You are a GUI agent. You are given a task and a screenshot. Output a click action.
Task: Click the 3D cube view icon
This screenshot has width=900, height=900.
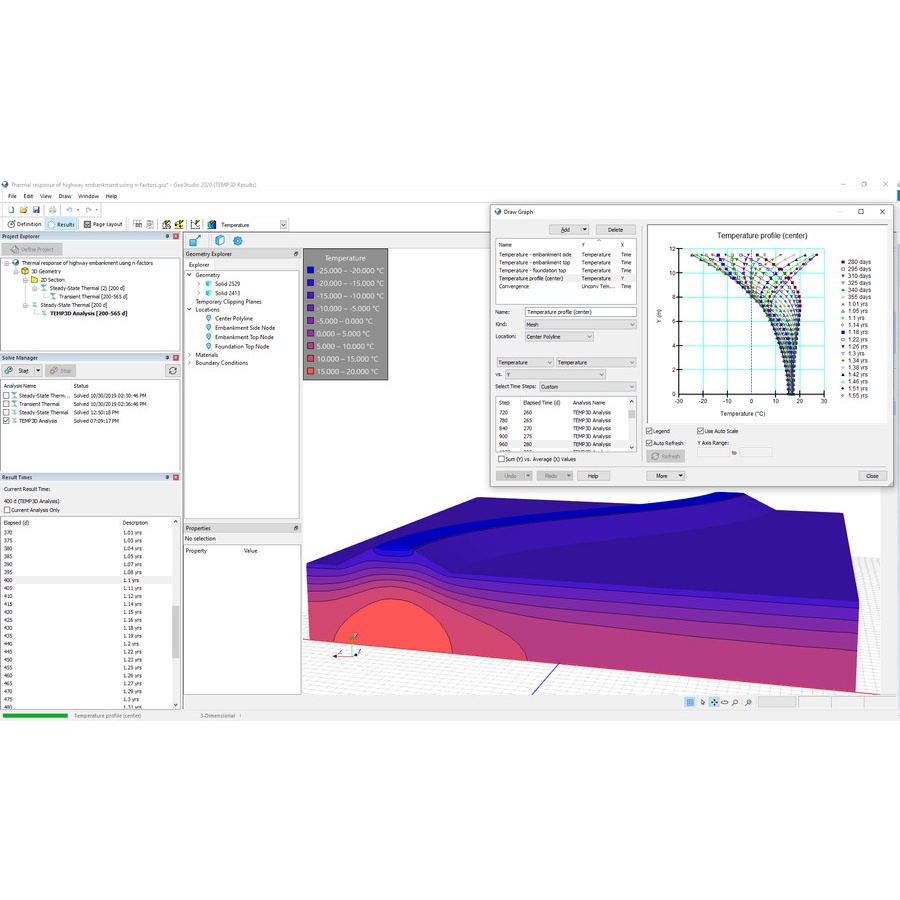(219, 241)
